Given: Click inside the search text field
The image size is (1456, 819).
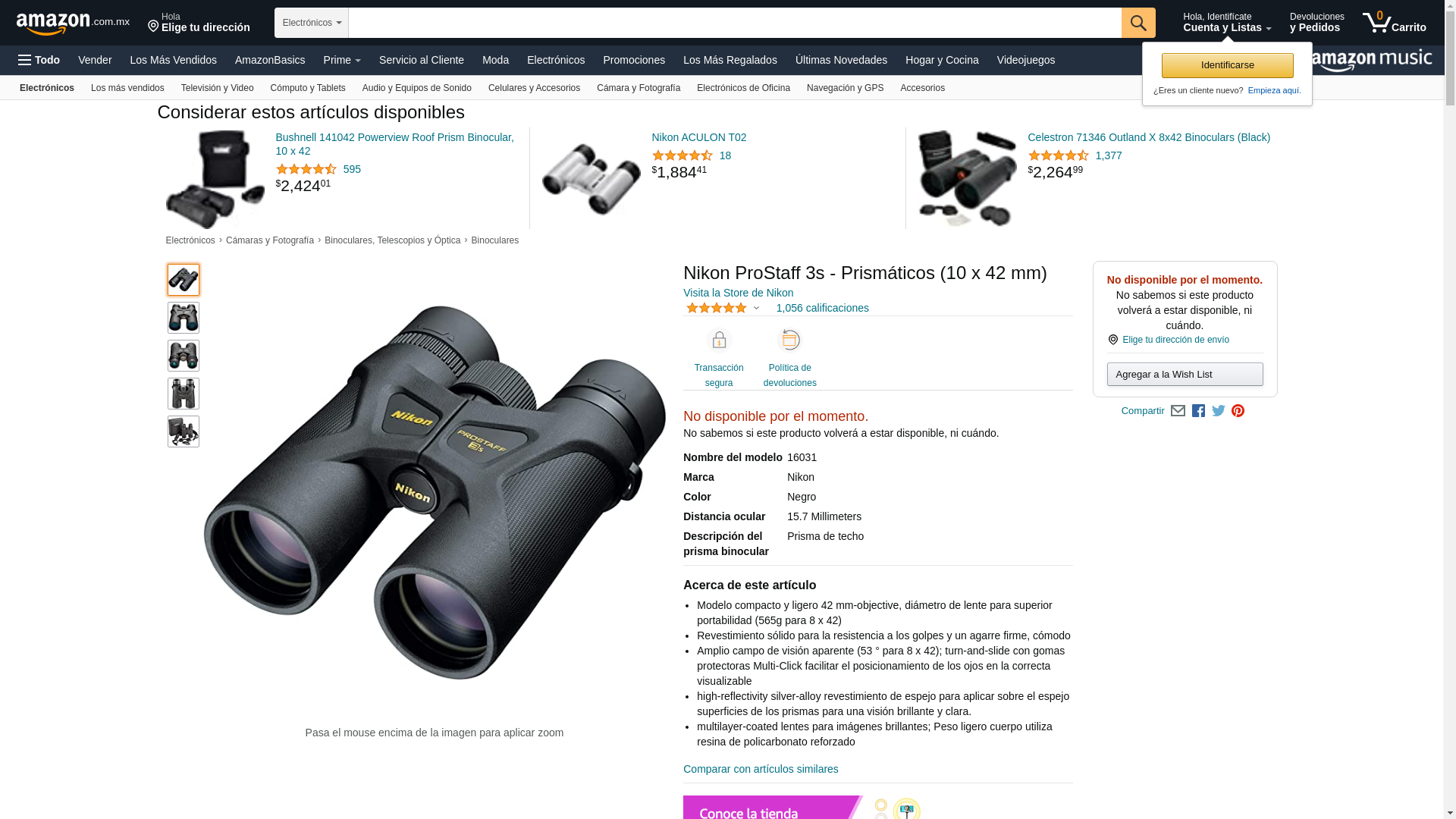Looking at the screenshot, I should 735,23.
